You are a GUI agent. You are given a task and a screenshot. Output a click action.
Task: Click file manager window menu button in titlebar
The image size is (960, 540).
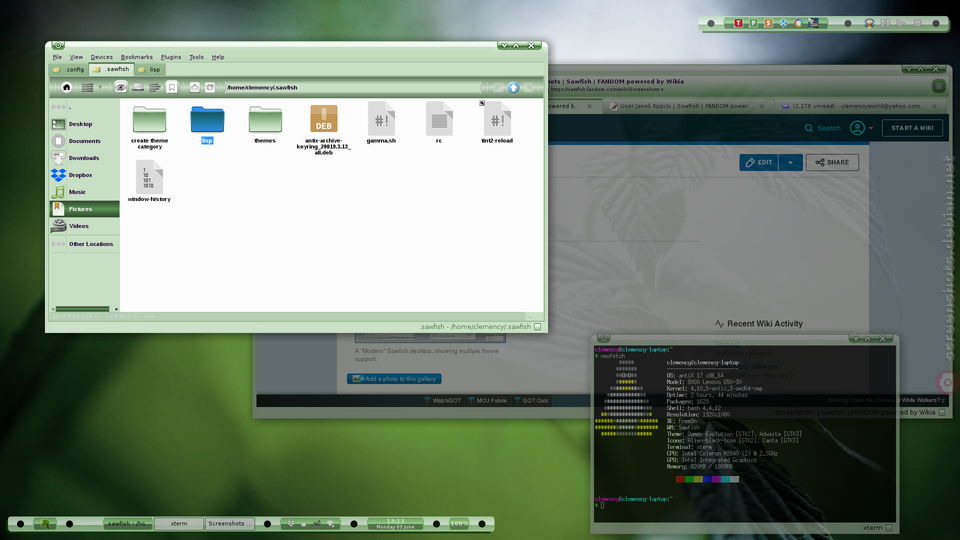point(58,45)
